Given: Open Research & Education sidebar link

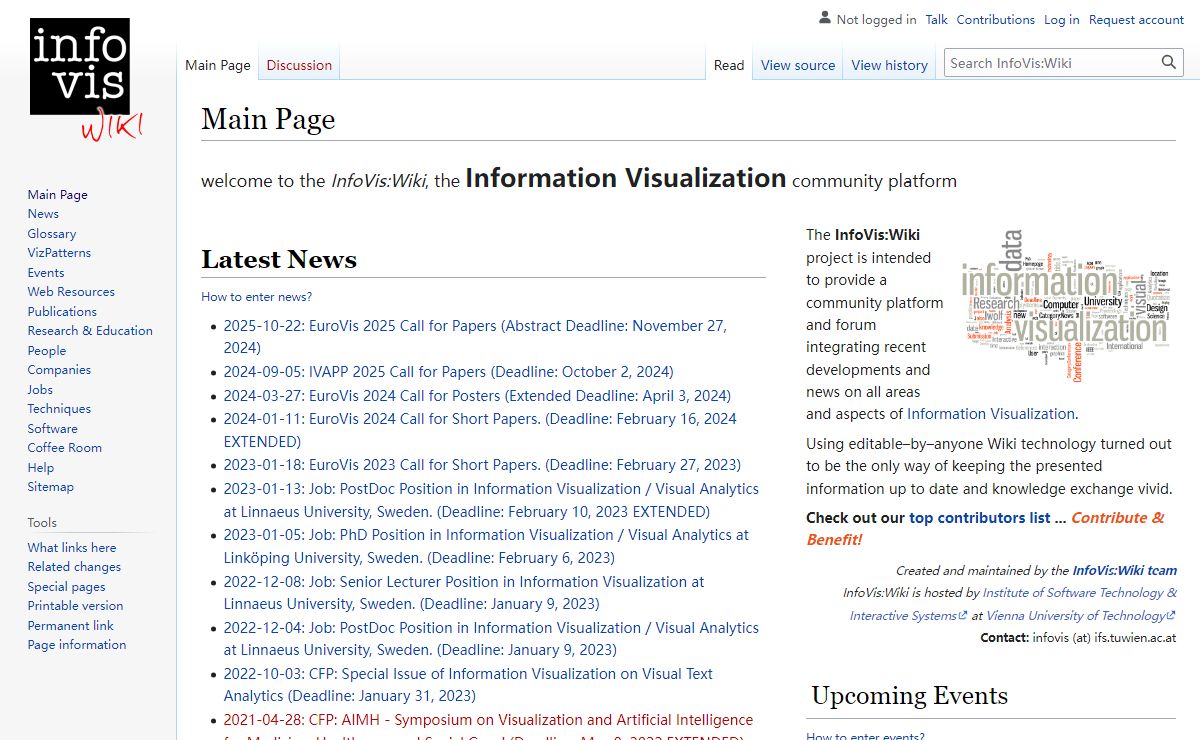Looking at the screenshot, I should pyautogui.click(x=90, y=331).
